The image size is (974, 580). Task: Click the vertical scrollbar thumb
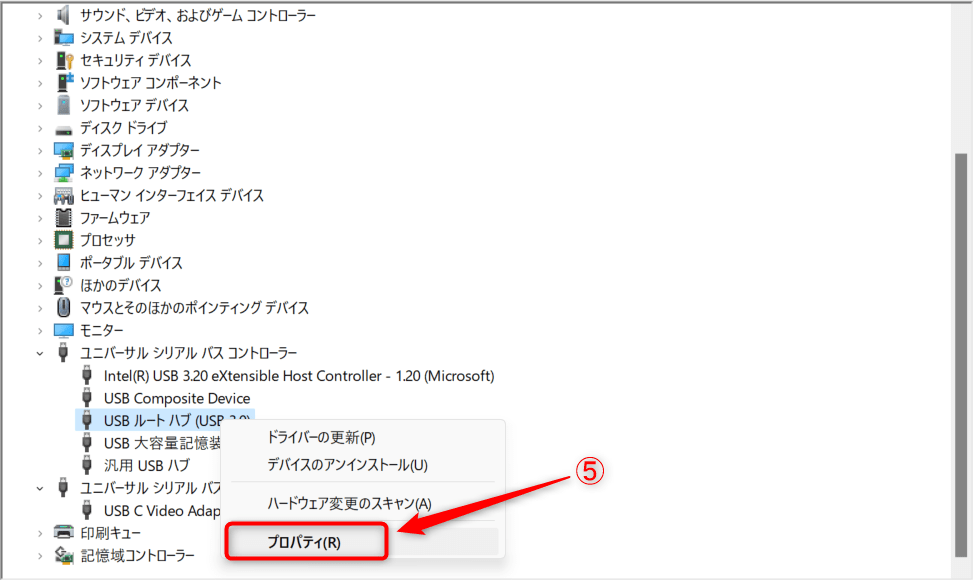pos(962,350)
